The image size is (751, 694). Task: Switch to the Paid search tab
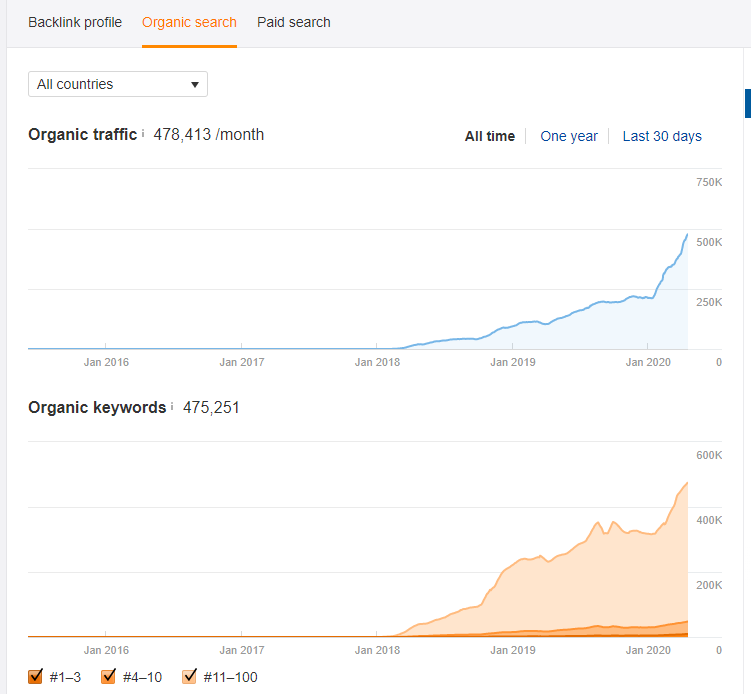pos(294,22)
